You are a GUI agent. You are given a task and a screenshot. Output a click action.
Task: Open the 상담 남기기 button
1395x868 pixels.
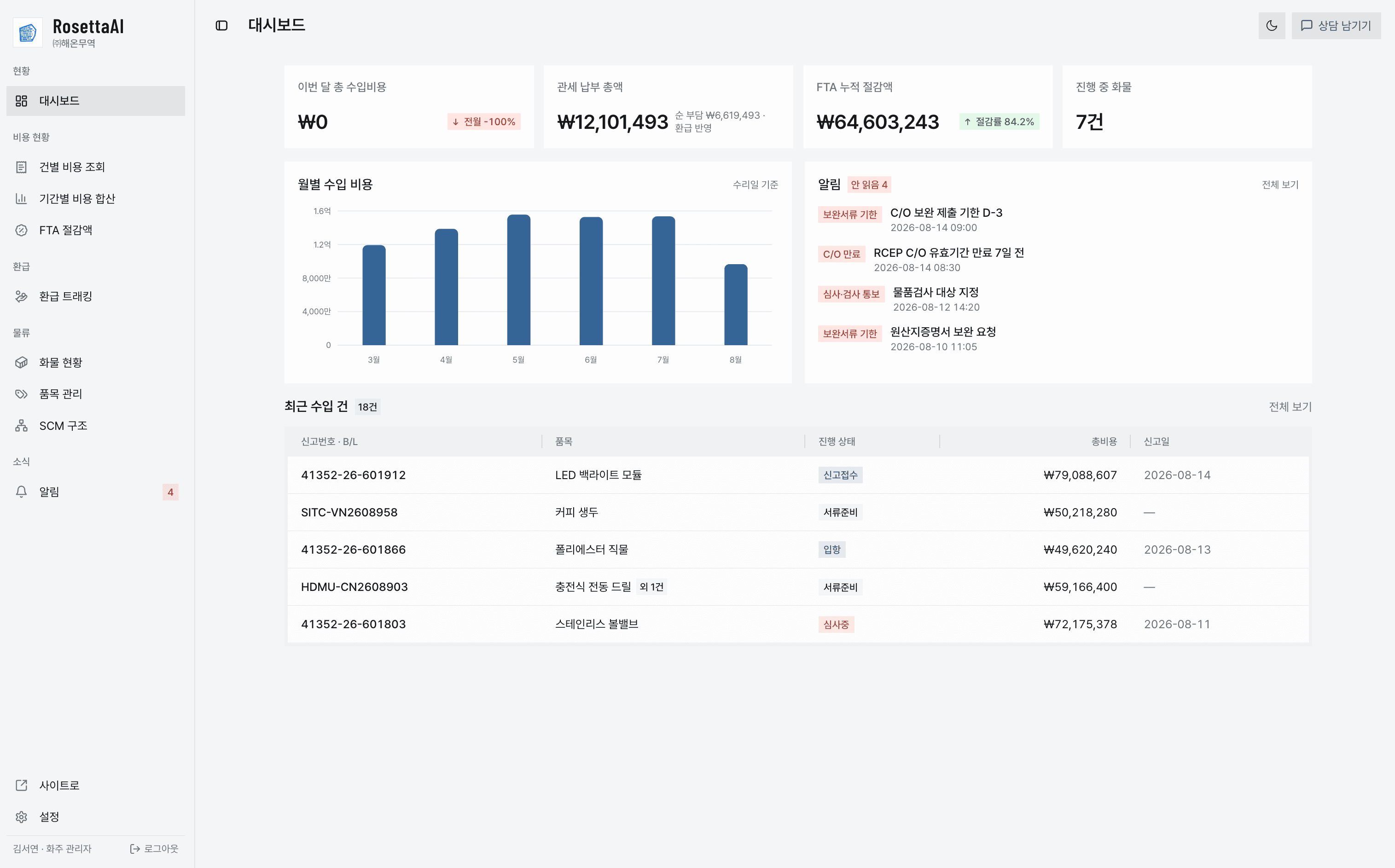(1336, 25)
